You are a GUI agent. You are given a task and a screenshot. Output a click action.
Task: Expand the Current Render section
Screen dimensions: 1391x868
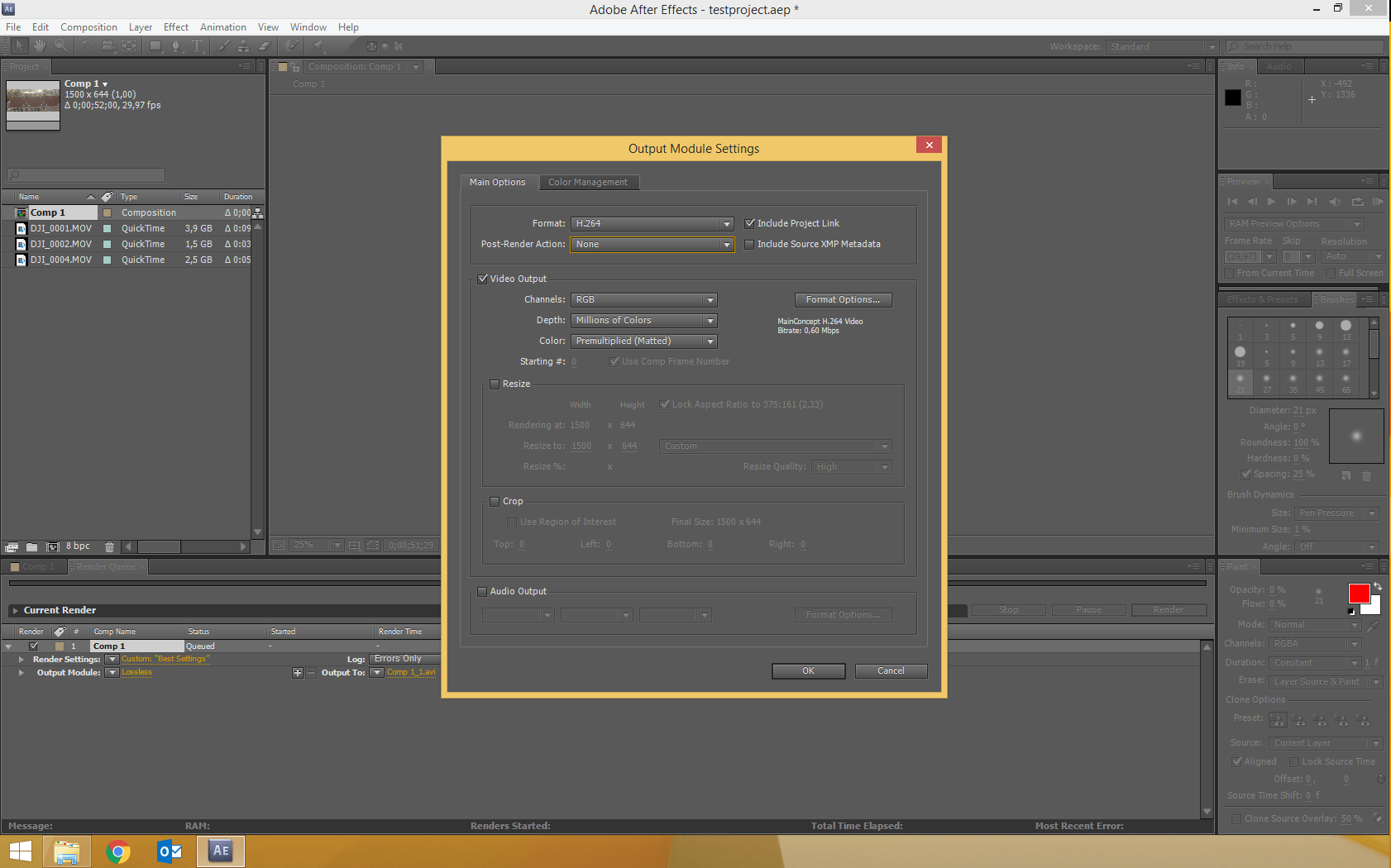[x=15, y=610]
